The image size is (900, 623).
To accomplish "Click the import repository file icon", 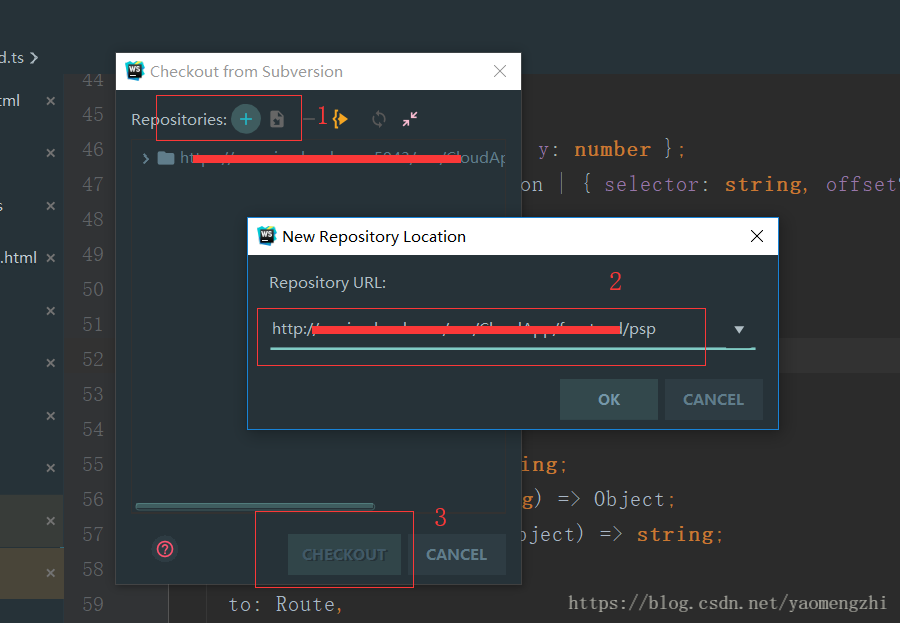I will pyautogui.click(x=277, y=119).
